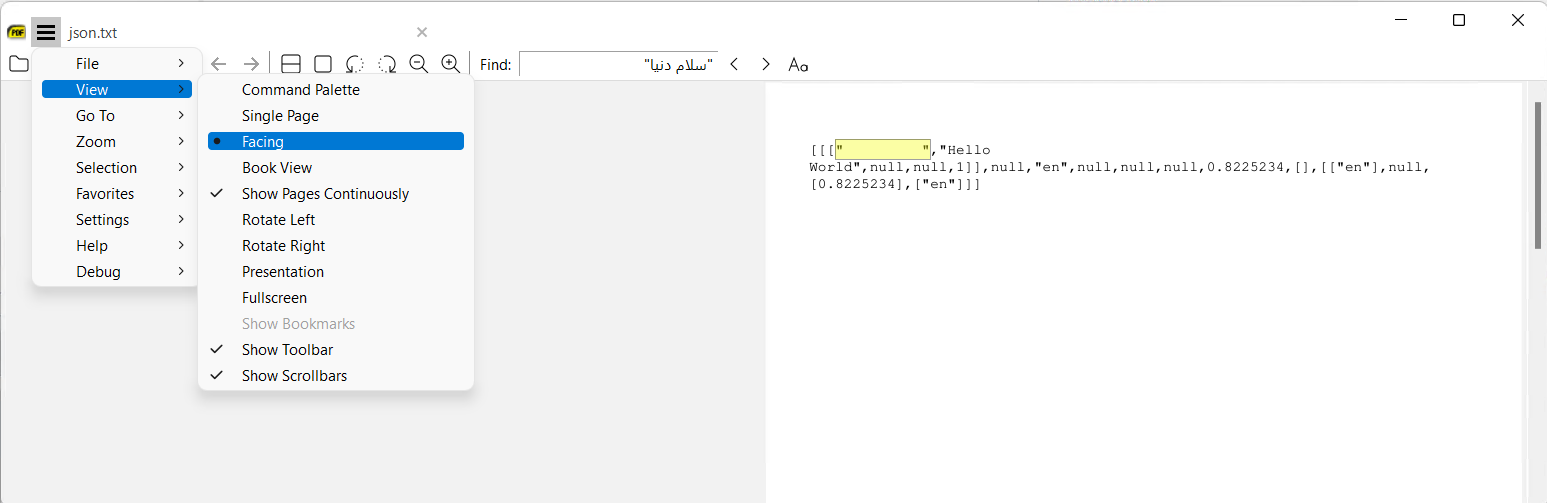Toggle Show Scrollbars option
This screenshot has height=503, width=1547.
pos(336,375)
